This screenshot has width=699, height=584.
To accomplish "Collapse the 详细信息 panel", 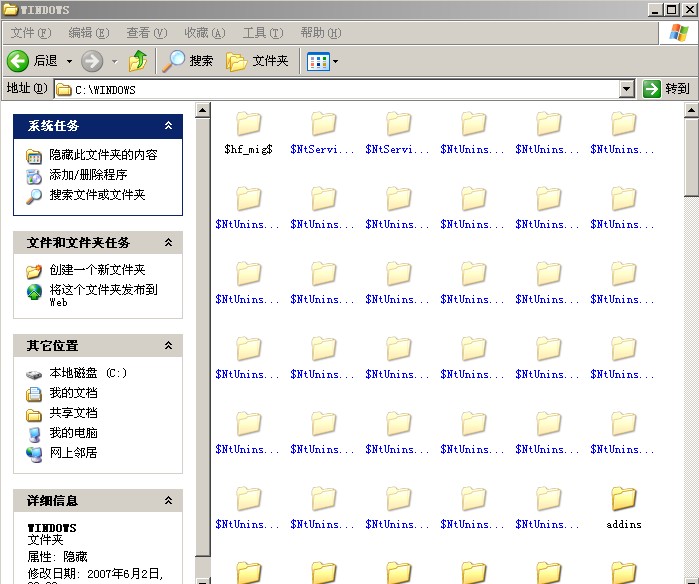I will 168,501.
